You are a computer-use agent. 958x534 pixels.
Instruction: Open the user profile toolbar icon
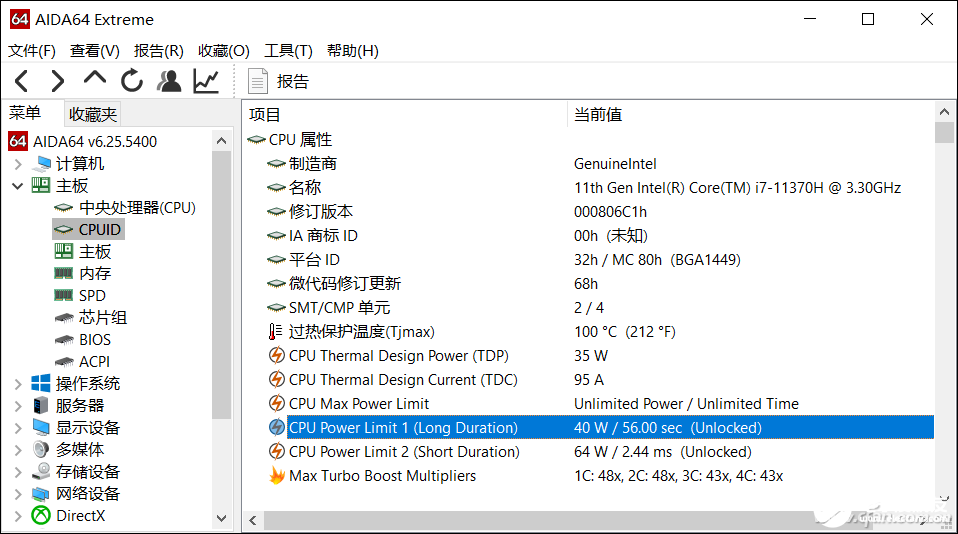click(x=169, y=81)
